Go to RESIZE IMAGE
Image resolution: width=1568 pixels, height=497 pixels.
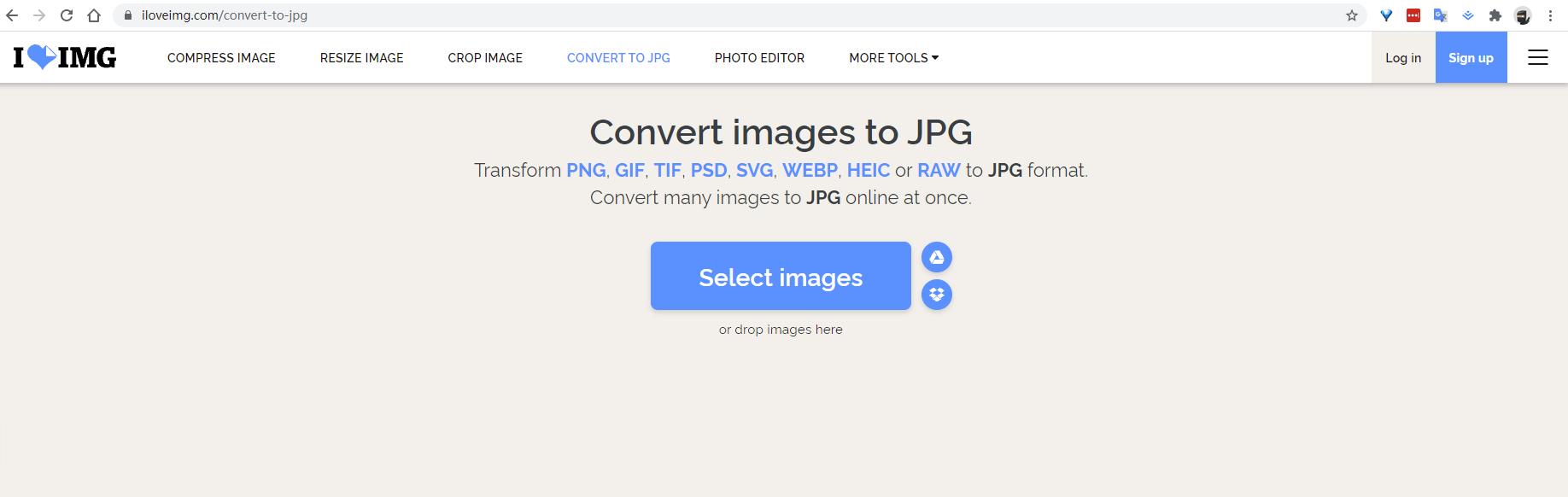tap(361, 58)
